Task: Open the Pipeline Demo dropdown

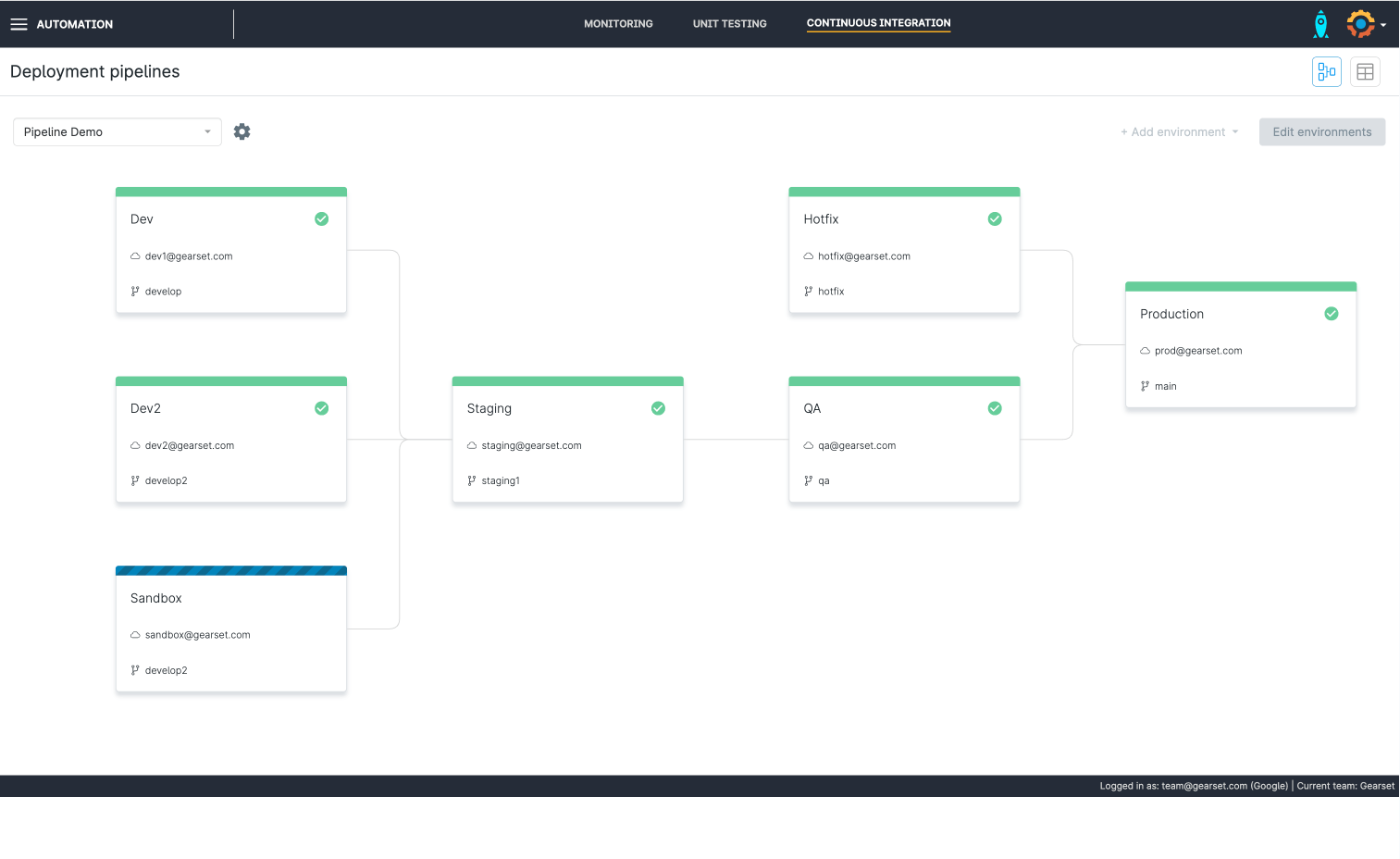Action: click(x=117, y=131)
